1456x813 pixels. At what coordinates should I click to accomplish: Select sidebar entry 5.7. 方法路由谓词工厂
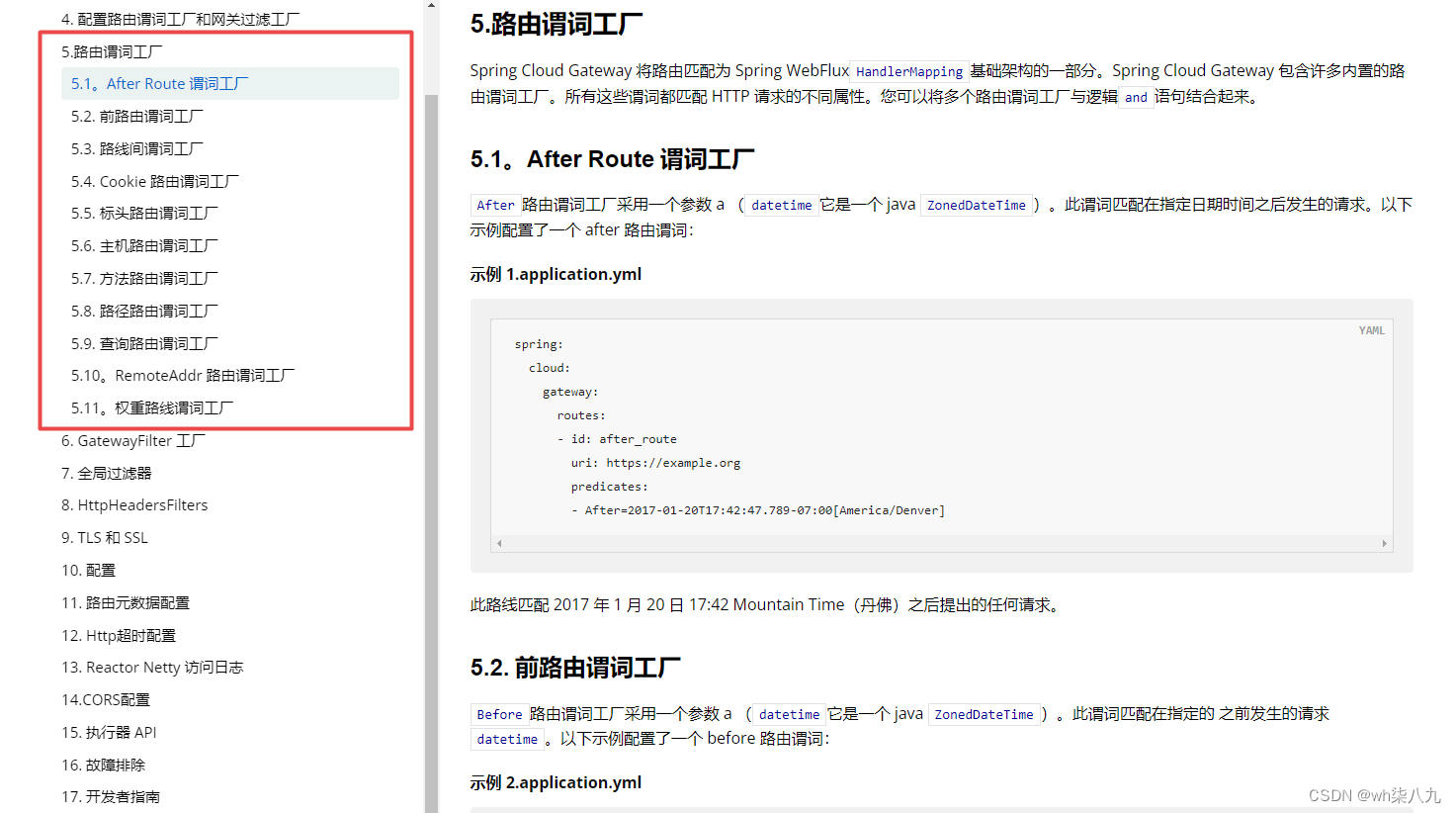point(144,279)
